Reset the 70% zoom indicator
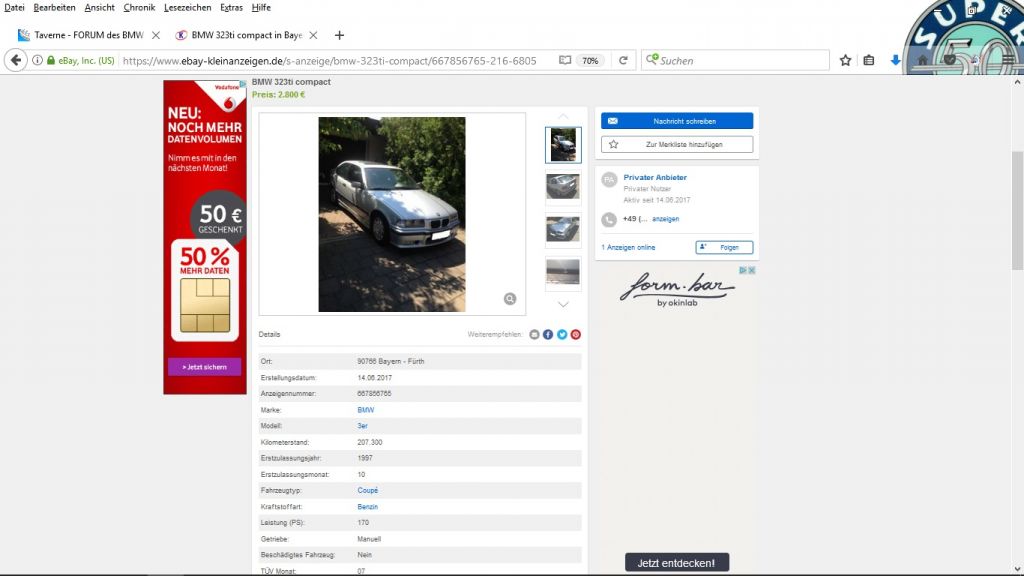1024x576 pixels. point(590,61)
